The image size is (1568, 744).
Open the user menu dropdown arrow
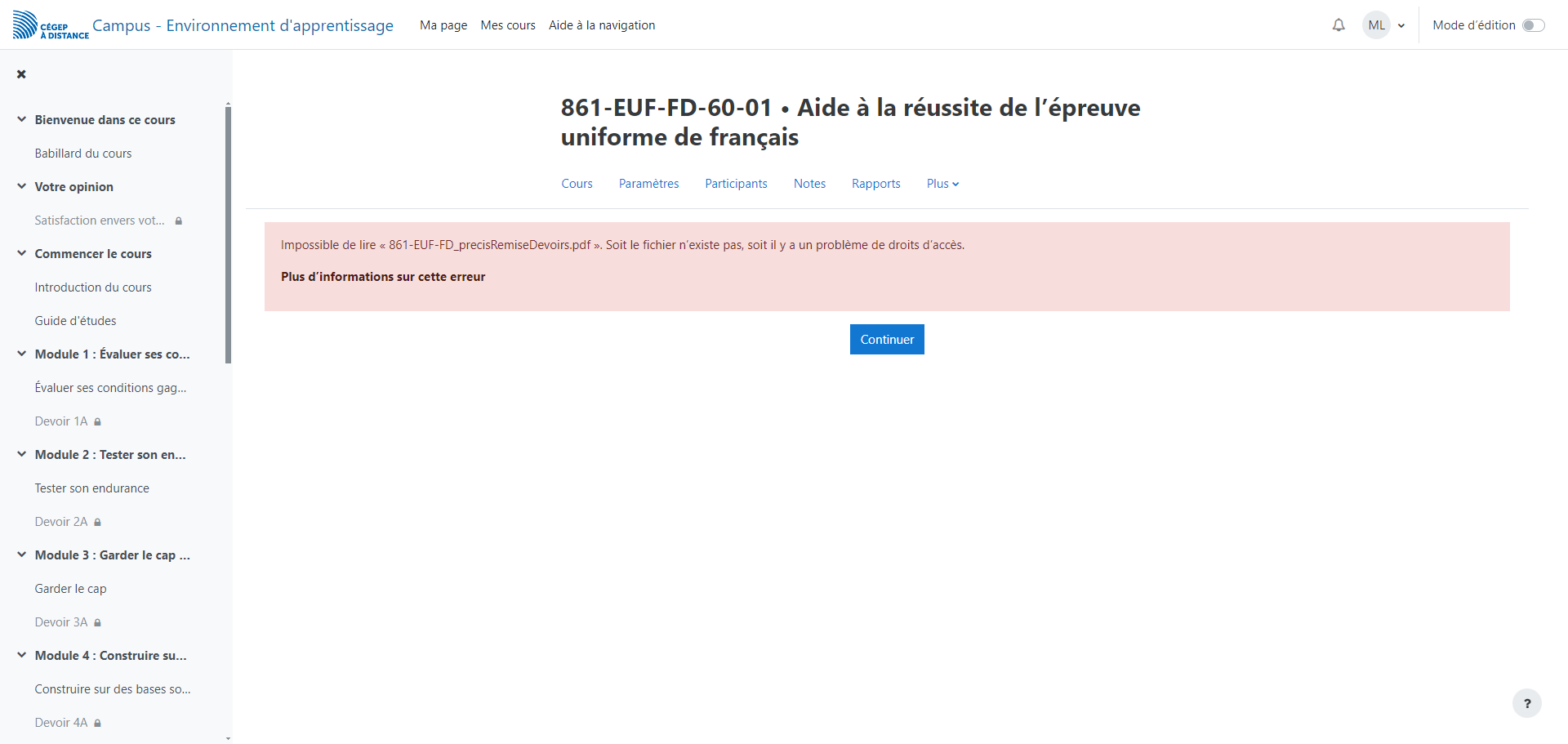pyautogui.click(x=1401, y=26)
